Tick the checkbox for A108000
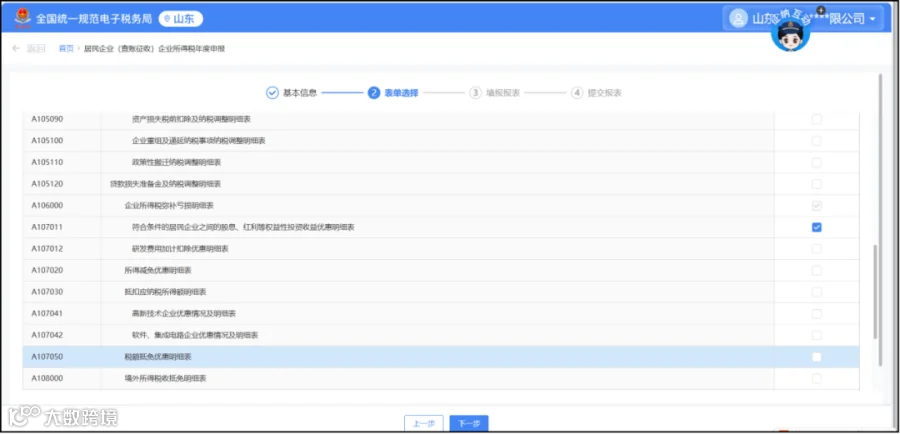The width and height of the screenshot is (900, 434). pos(816,379)
